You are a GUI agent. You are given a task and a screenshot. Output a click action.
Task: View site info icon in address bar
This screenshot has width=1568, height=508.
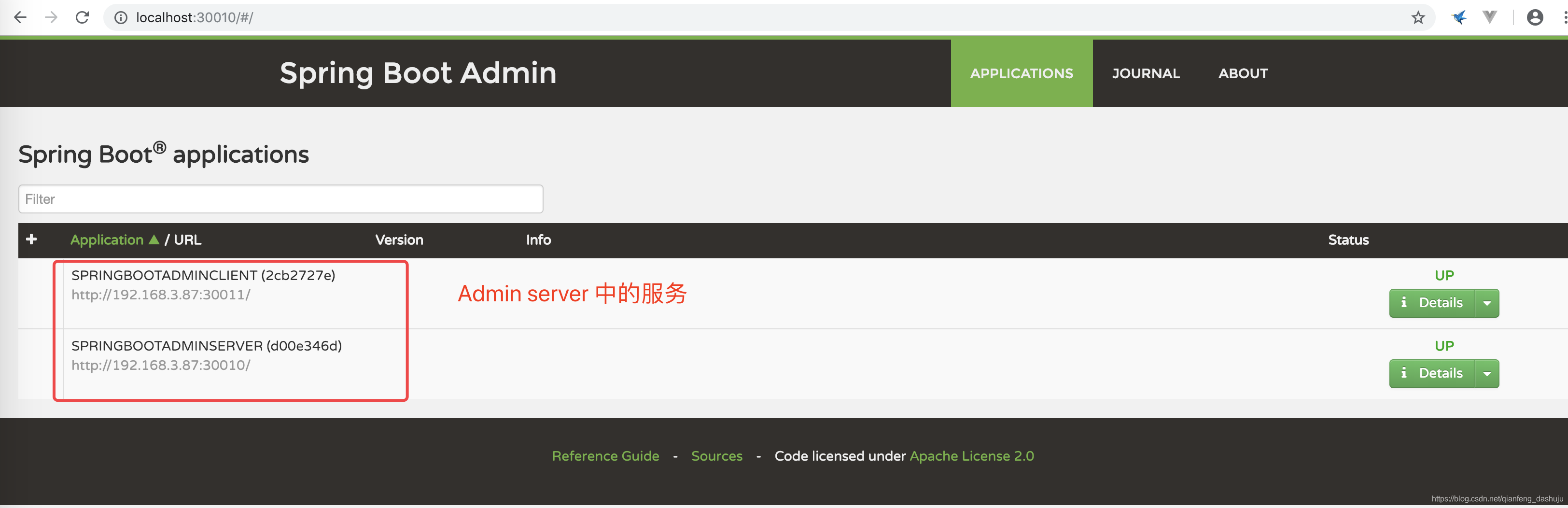(121, 18)
